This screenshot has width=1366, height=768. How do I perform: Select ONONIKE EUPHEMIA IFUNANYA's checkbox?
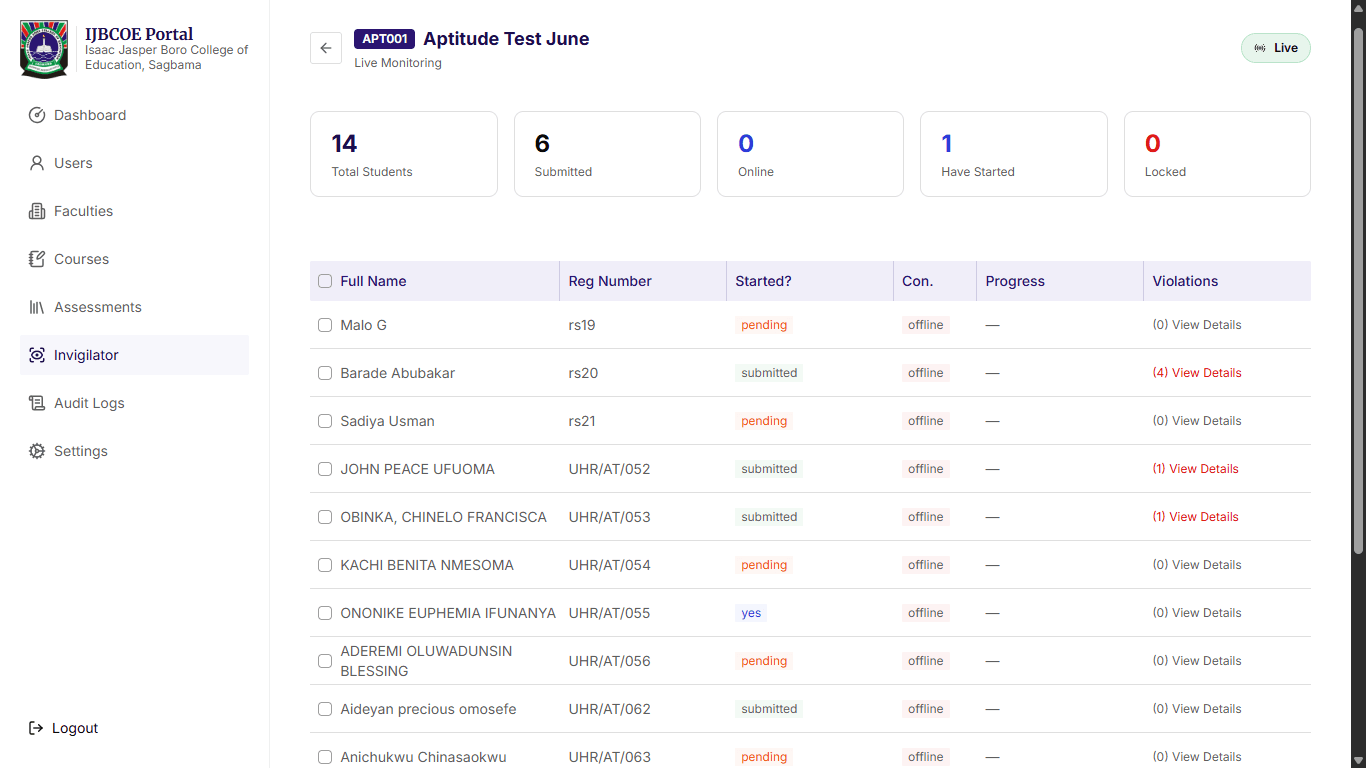point(325,613)
